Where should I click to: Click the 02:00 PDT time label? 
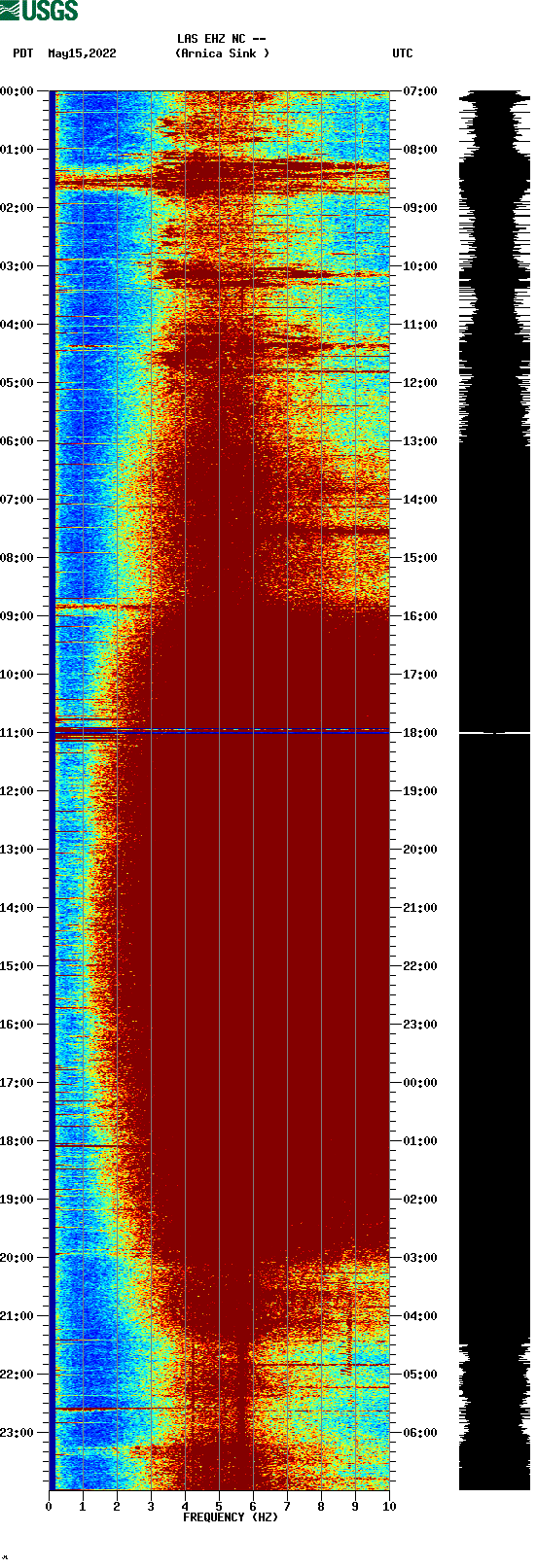pos(18,208)
